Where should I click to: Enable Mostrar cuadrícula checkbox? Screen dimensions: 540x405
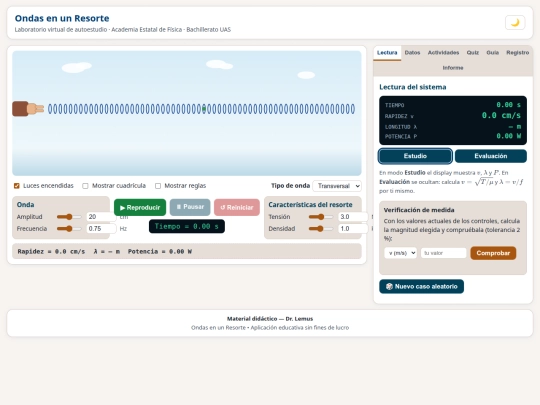(85, 186)
